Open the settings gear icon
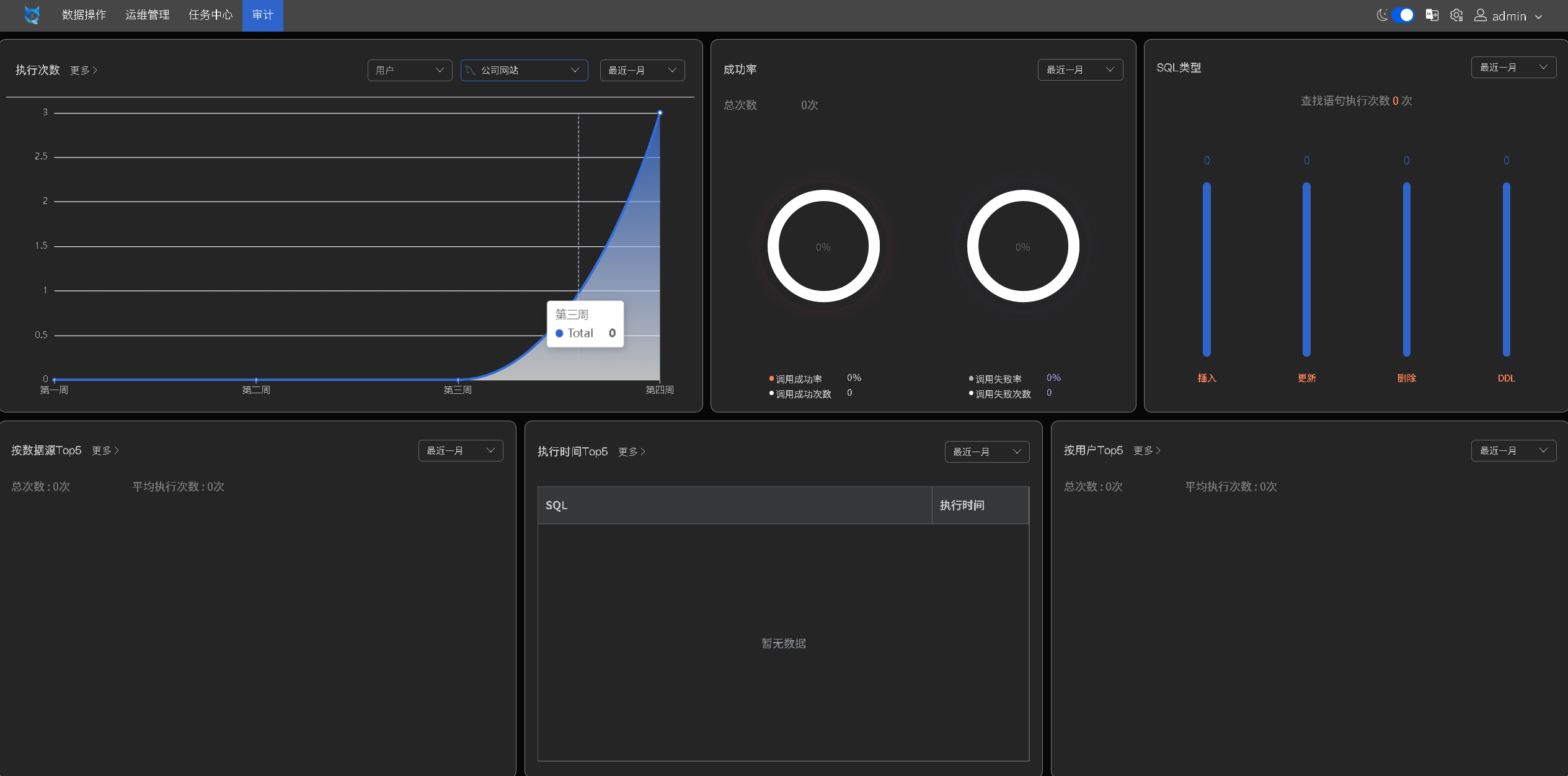 [x=1456, y=16]
